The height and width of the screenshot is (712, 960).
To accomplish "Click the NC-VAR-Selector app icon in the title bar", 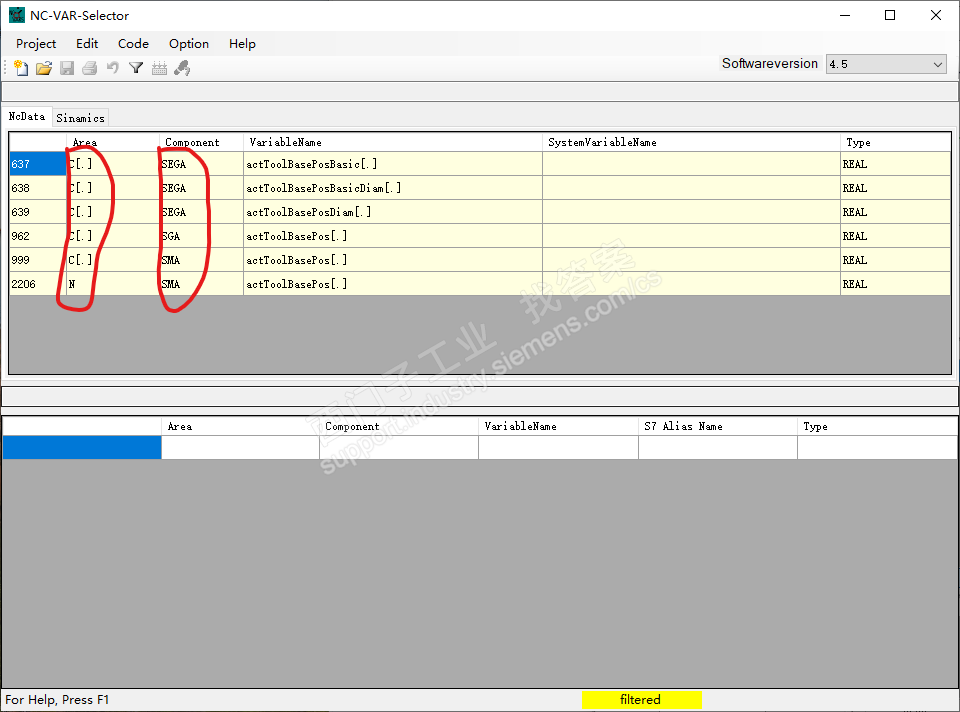I will click(17, 15).
